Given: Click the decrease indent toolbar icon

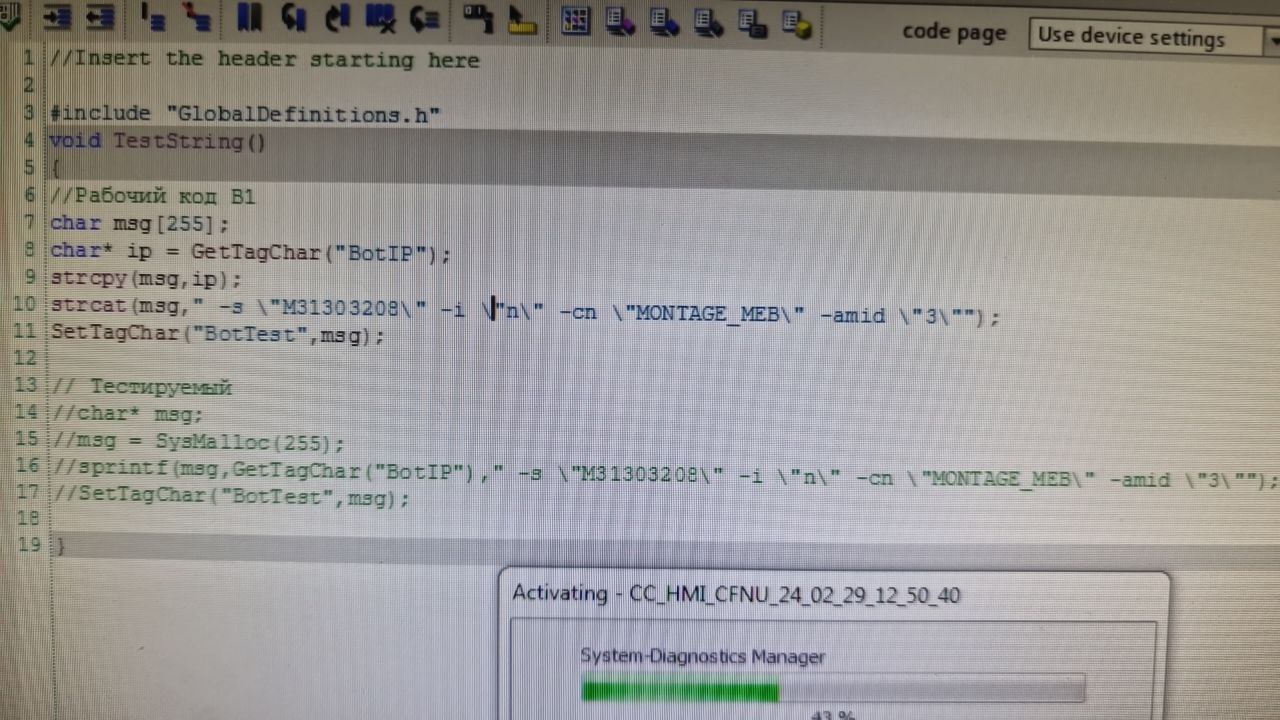Looking at the screenshot, I should pyautogui.click(x=100, y=18).
